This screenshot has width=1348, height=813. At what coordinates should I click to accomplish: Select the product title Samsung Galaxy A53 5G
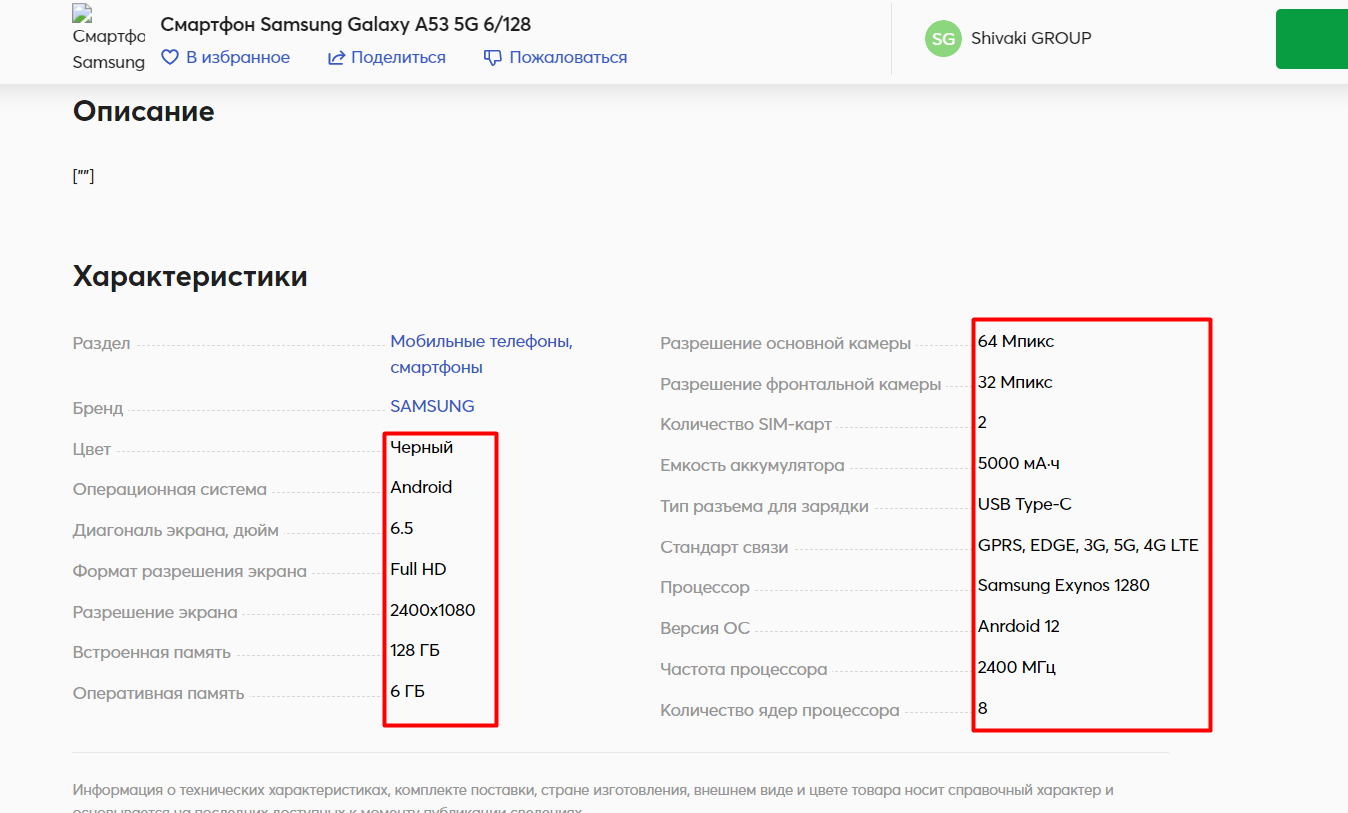[x=346, y=24]
